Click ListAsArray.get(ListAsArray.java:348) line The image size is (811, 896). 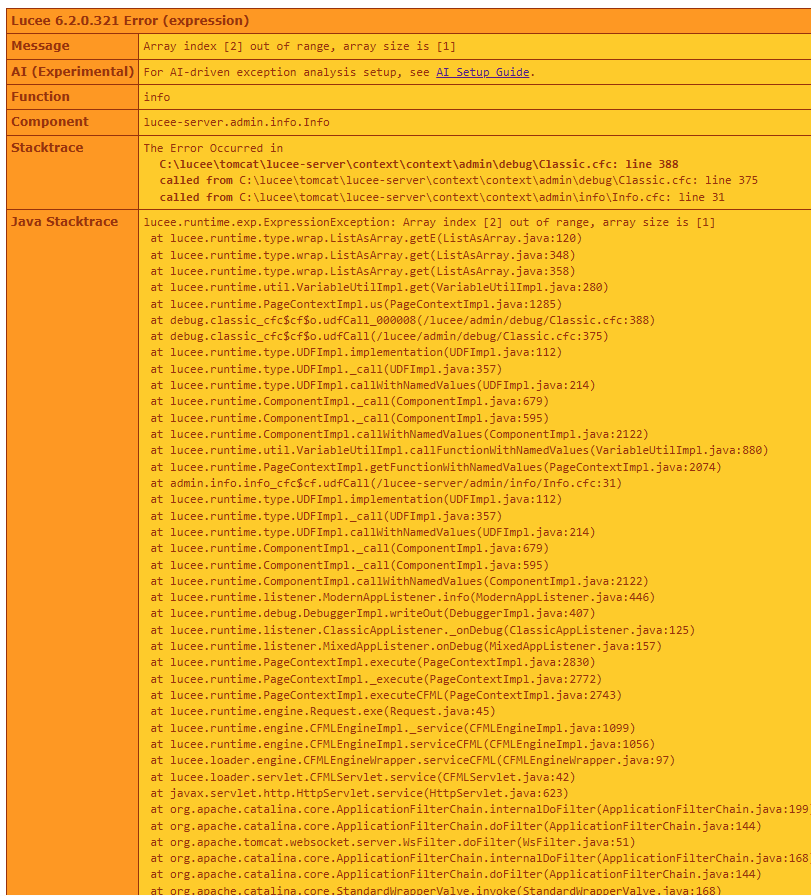363,255
